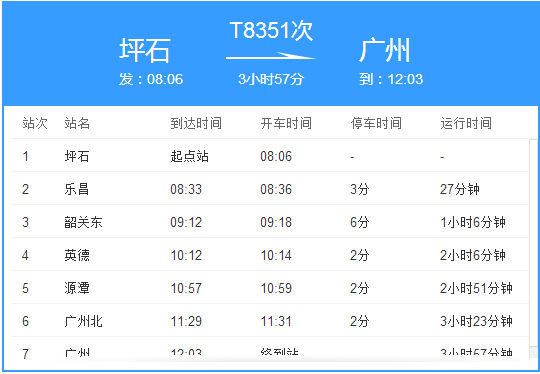Click stop number 7 in last row

click(25, 353)
